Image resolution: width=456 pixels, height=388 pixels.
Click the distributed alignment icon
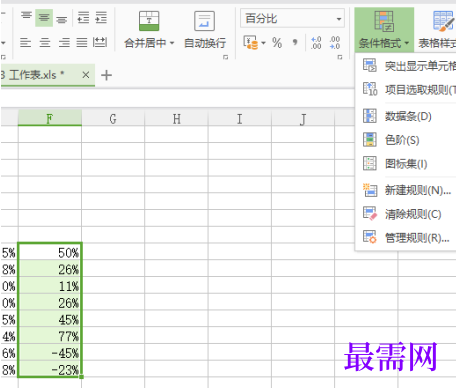pos(100,42)
